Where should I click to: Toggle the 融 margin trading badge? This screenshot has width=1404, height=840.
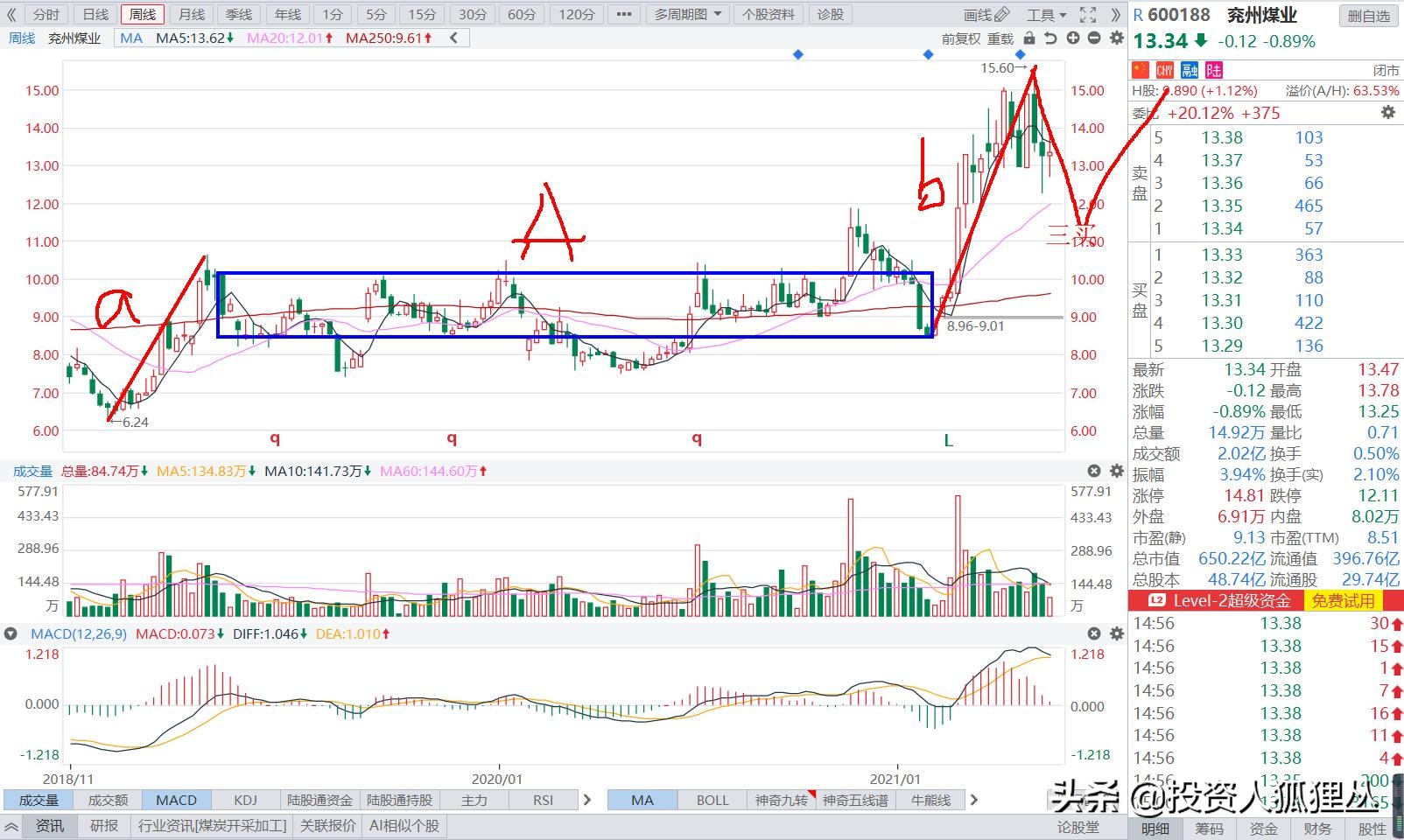click(1190, 71)
